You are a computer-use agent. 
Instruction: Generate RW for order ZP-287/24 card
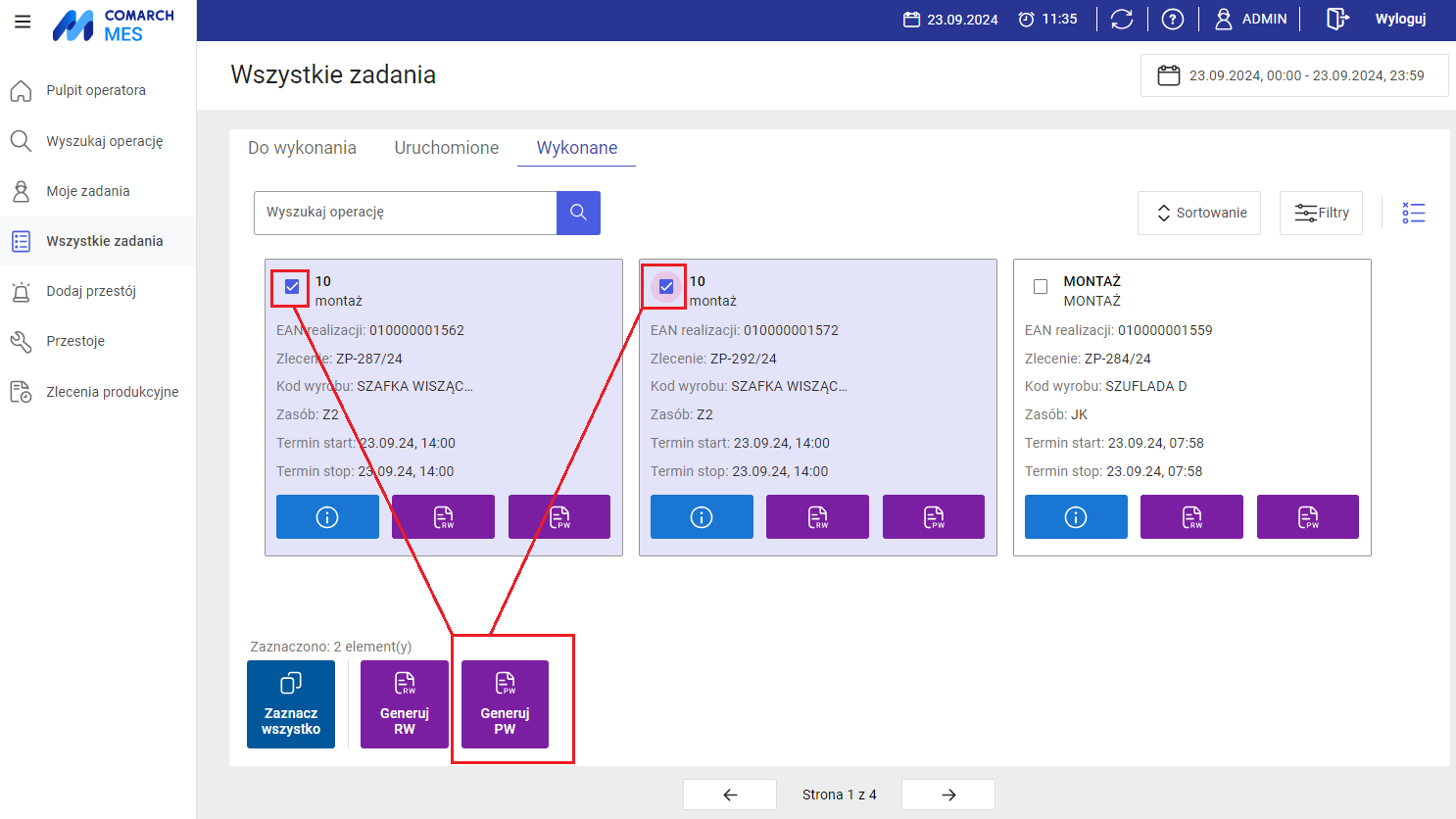[443, 516]
